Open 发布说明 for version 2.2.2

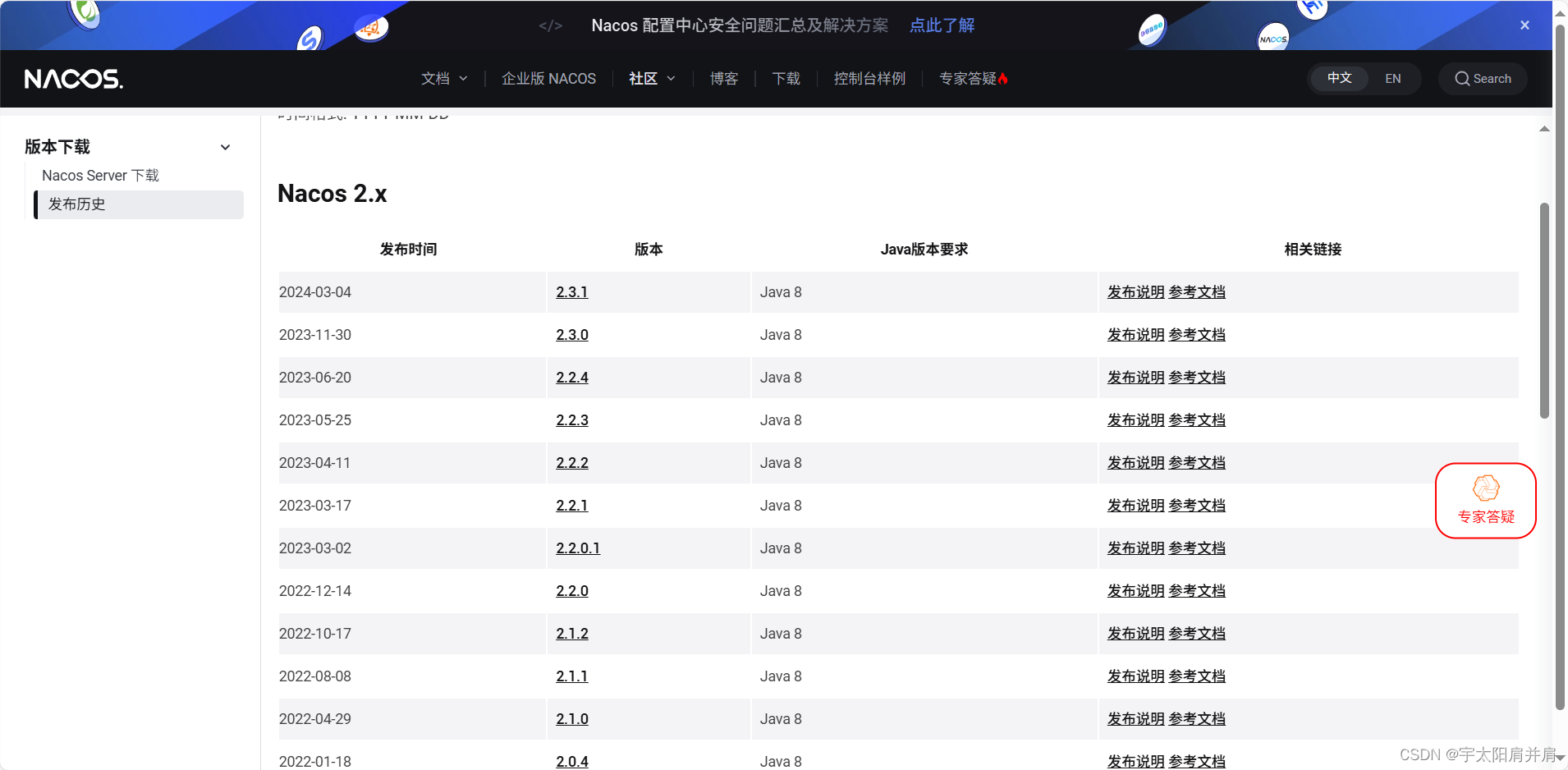pyautogui.click(x=1136, y=463)
